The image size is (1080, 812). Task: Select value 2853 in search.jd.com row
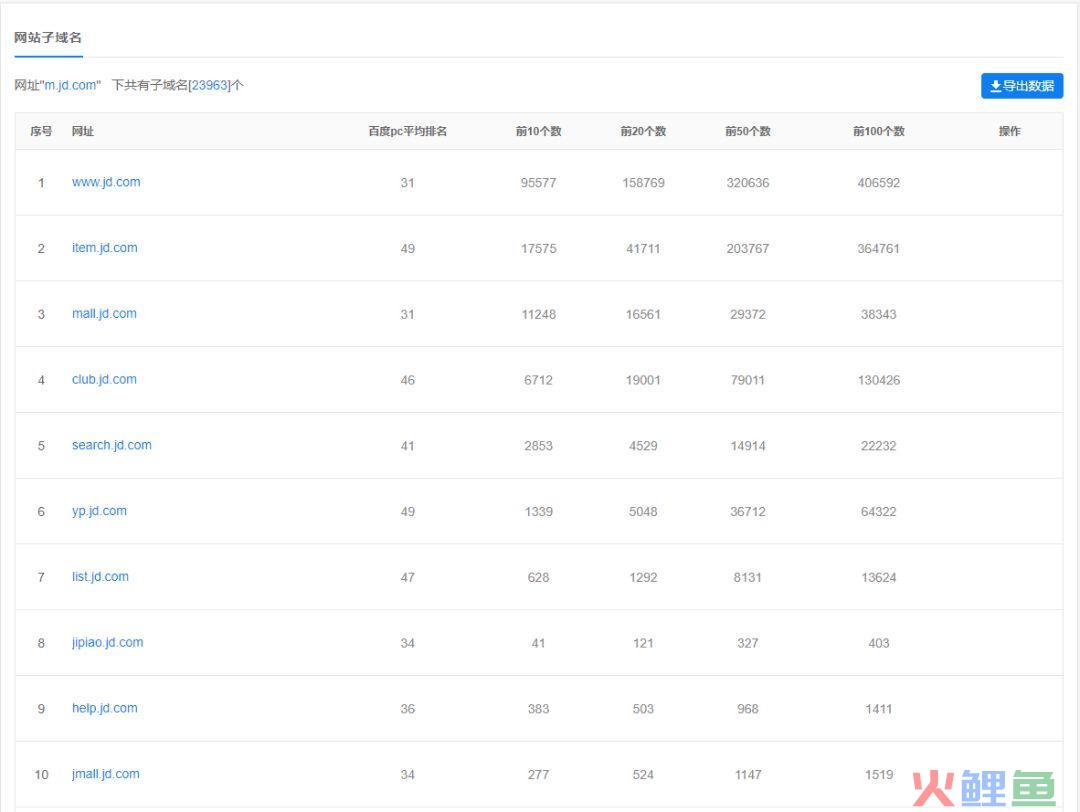[x=539, y=446]
